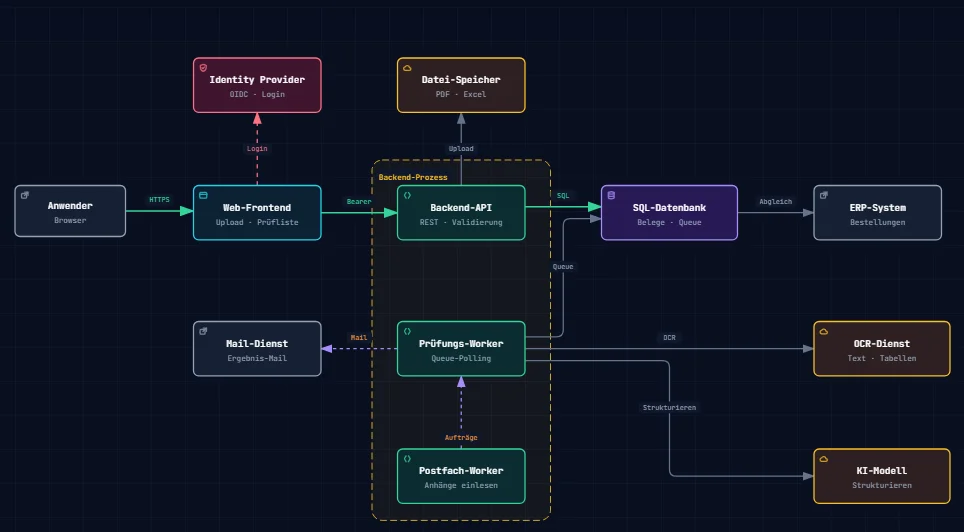This screenshot has width=964, height=532.
Task: Select the Backend-API node title
Action: click(x=461, y=208)
